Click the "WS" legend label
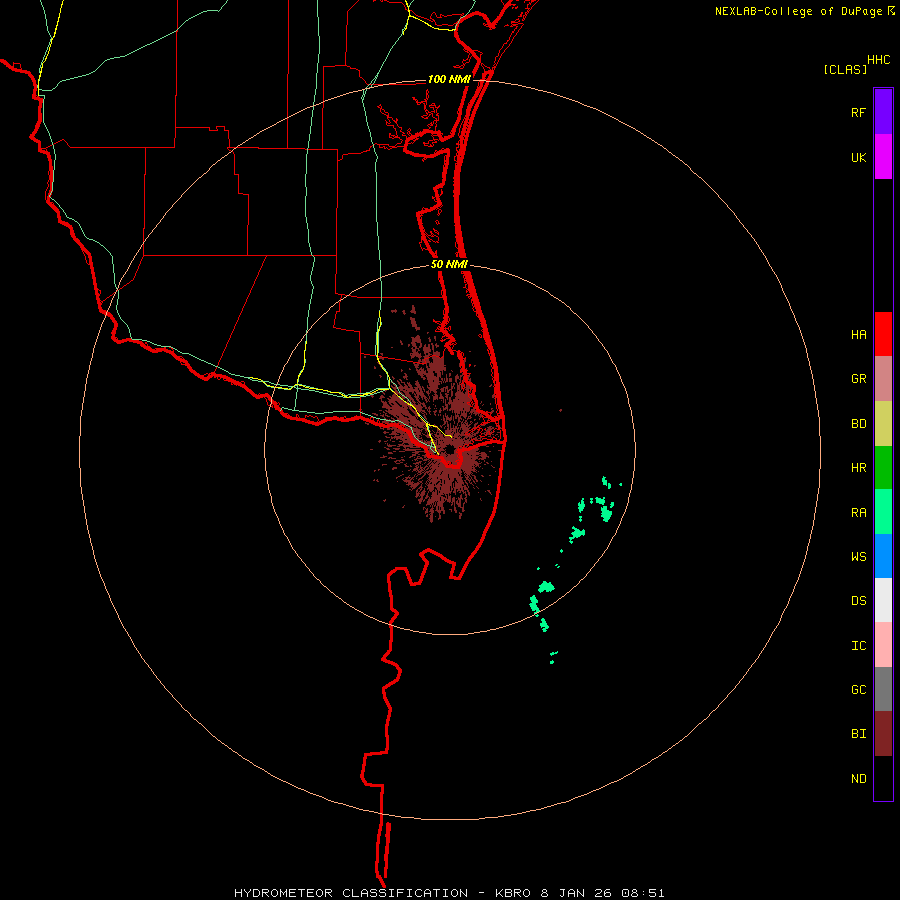 coord(858,557)
